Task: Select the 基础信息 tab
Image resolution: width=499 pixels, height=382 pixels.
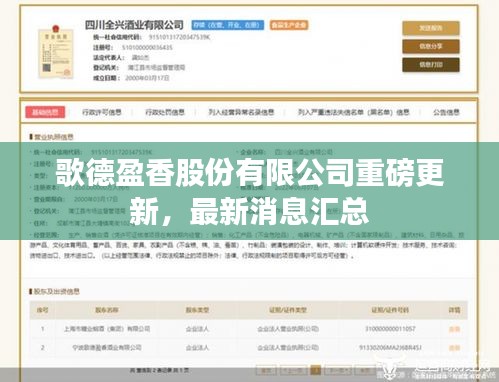Action: (x=45, y=112)
